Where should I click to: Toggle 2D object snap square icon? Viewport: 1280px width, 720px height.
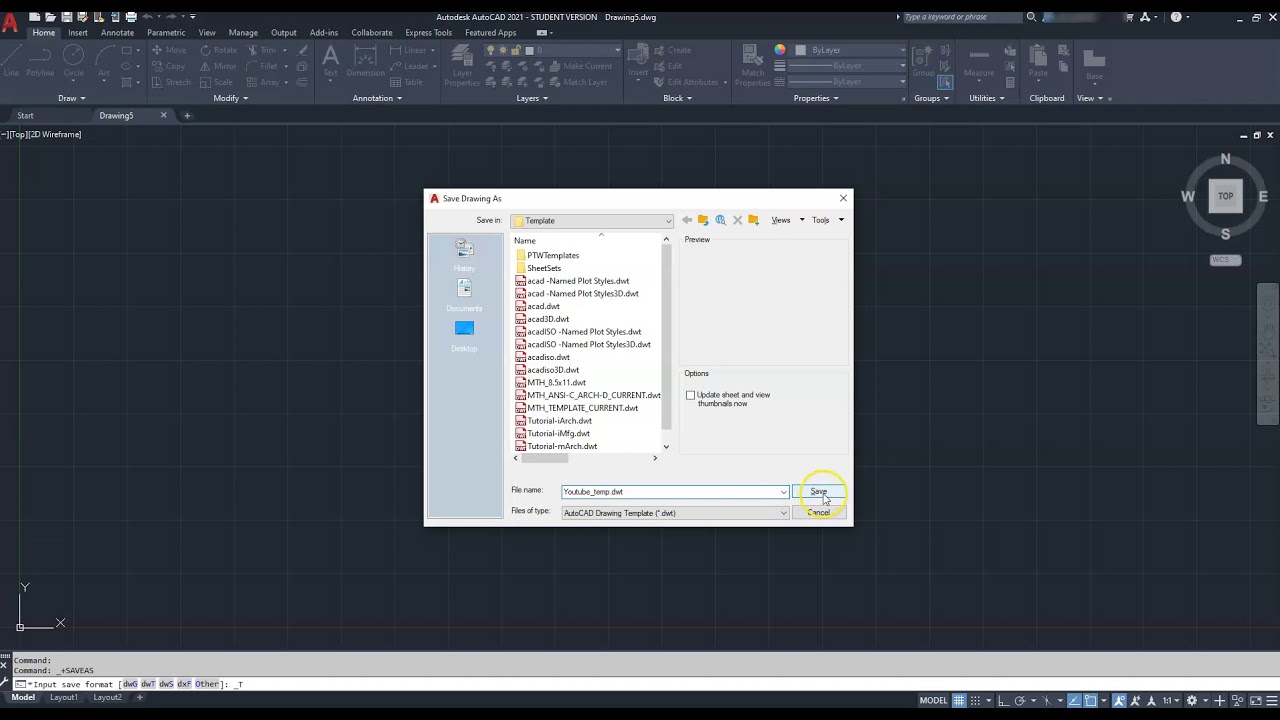(x=1091, y=700)
